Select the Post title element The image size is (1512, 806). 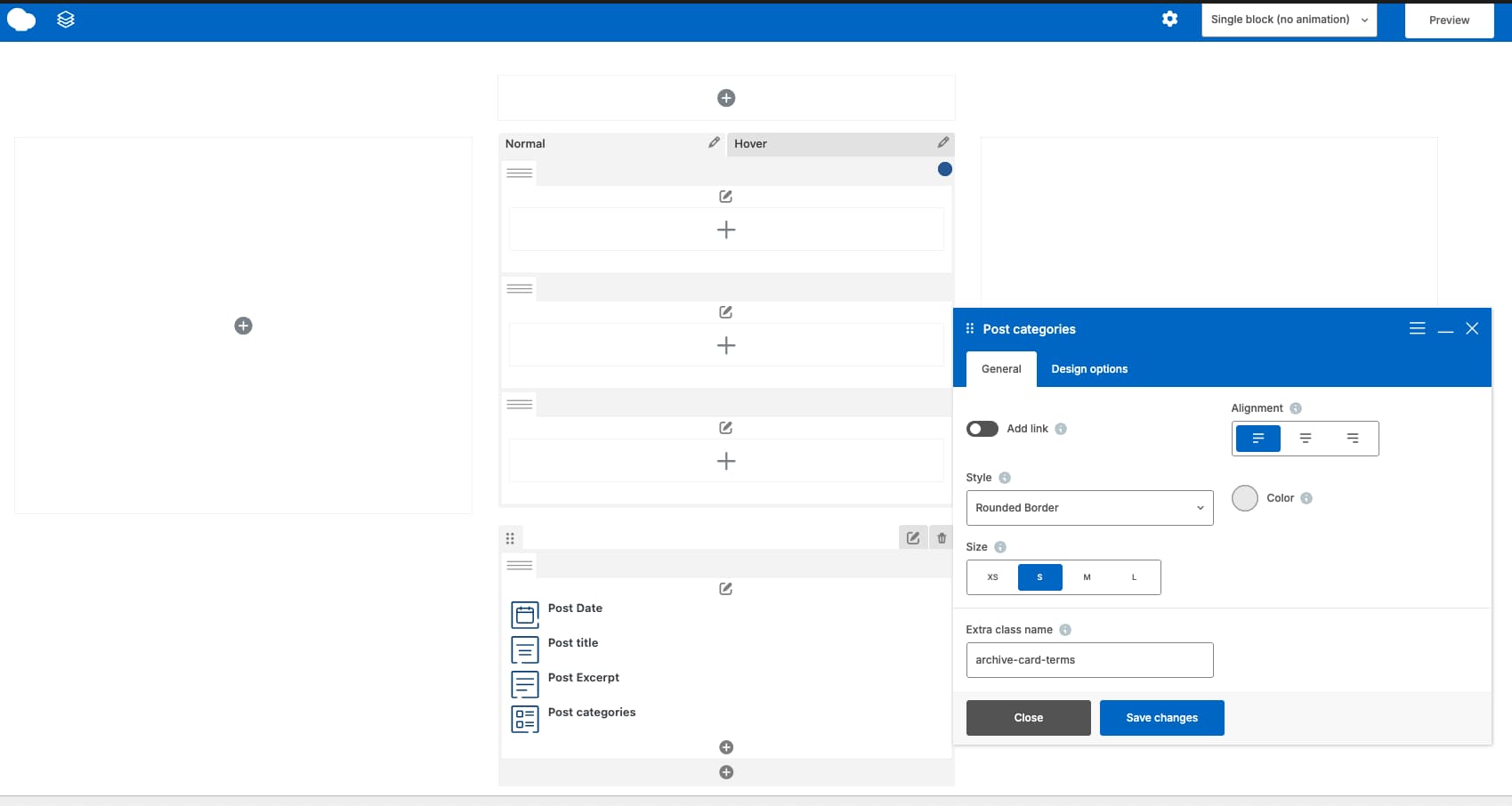(x=573, y=643)
